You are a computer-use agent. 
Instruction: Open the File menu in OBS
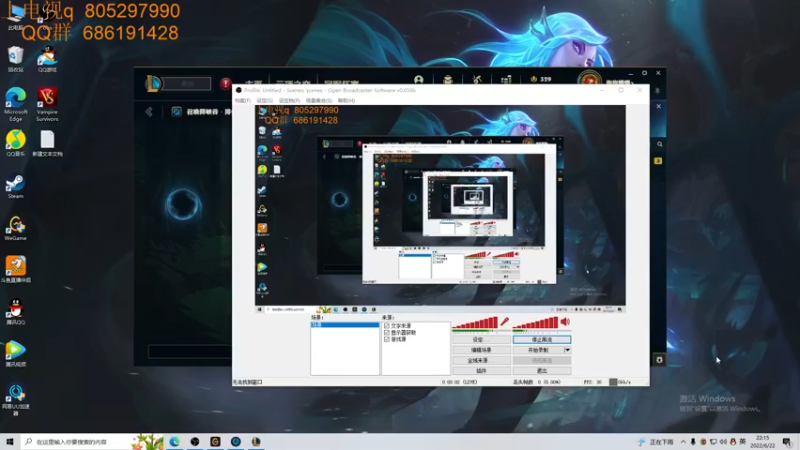point(243,101)
